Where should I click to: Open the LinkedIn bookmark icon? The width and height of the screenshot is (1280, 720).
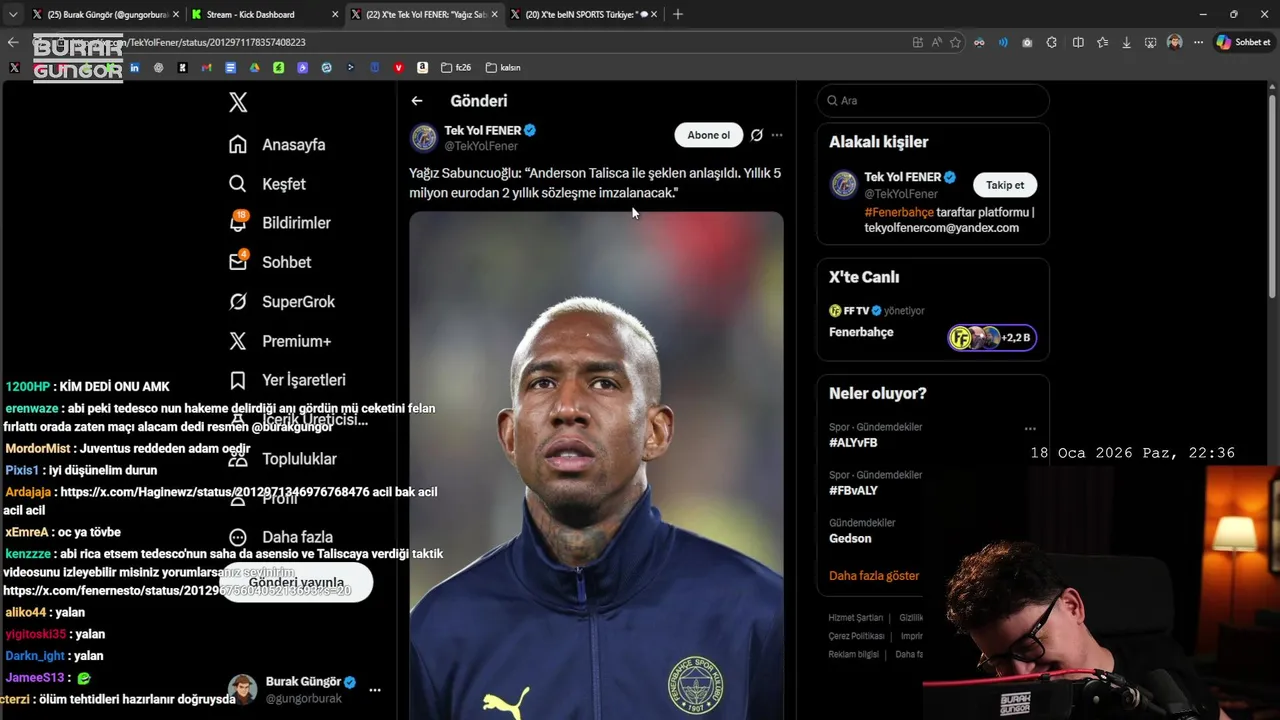tap(134, 68)
